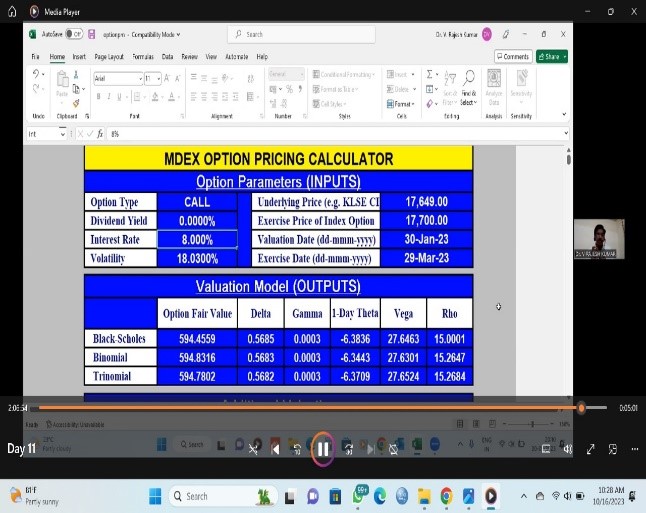Viewport: 646px width, 513px height.
Task: Go to Media Player home
Action: tap(12, 12)
